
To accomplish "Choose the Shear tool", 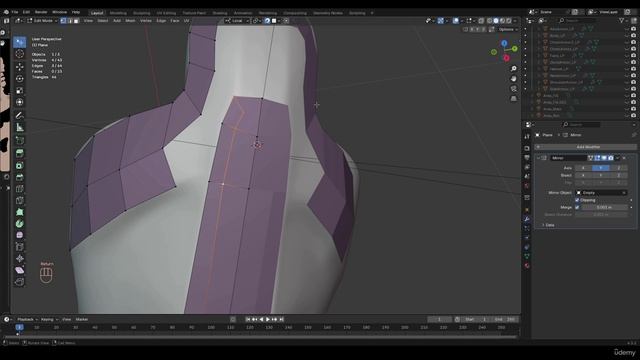I will (20, 270).
